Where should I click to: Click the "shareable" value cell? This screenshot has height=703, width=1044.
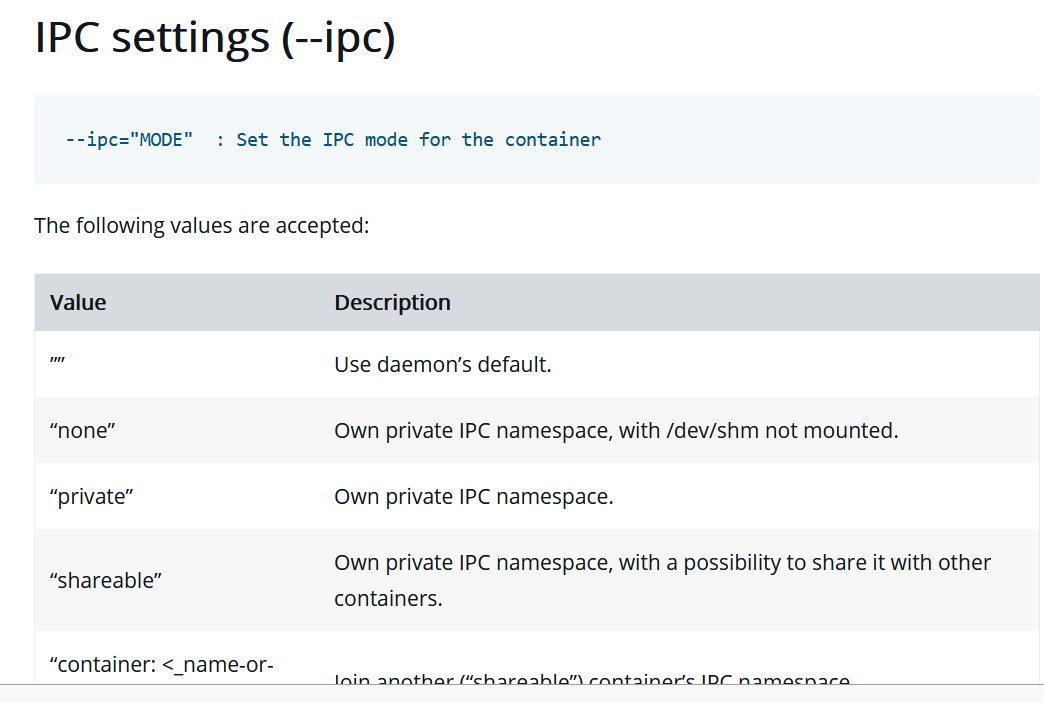point(106,580)
